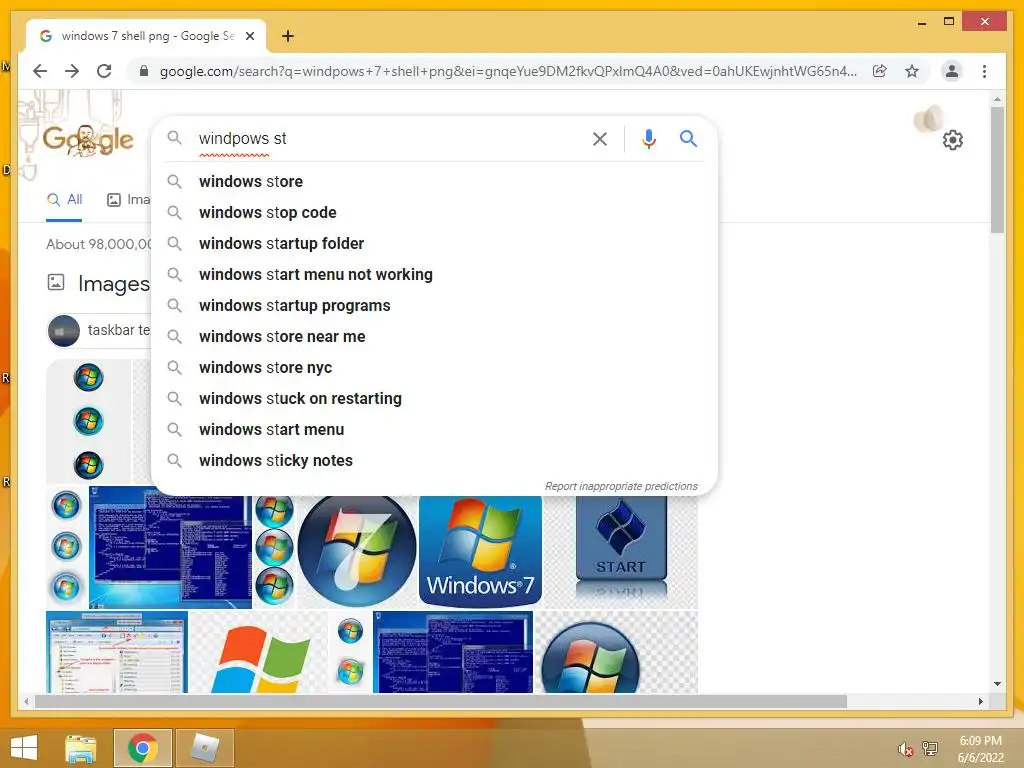Select windows sticky notes suggestion
Viewport: 1024px width, 768px height.
pos(434,460)
